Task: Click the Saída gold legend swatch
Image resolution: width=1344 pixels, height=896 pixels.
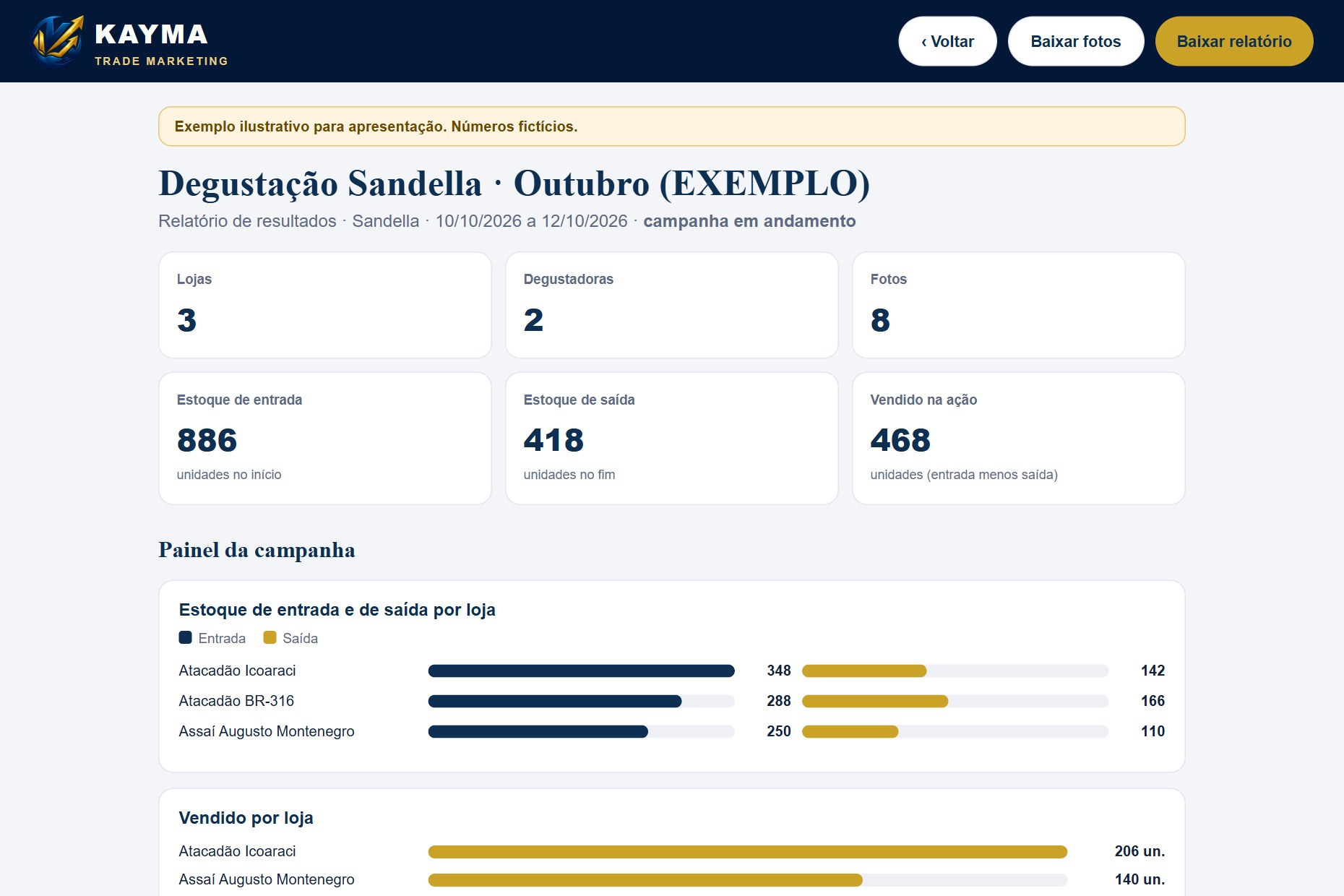Action: (270, 637)
